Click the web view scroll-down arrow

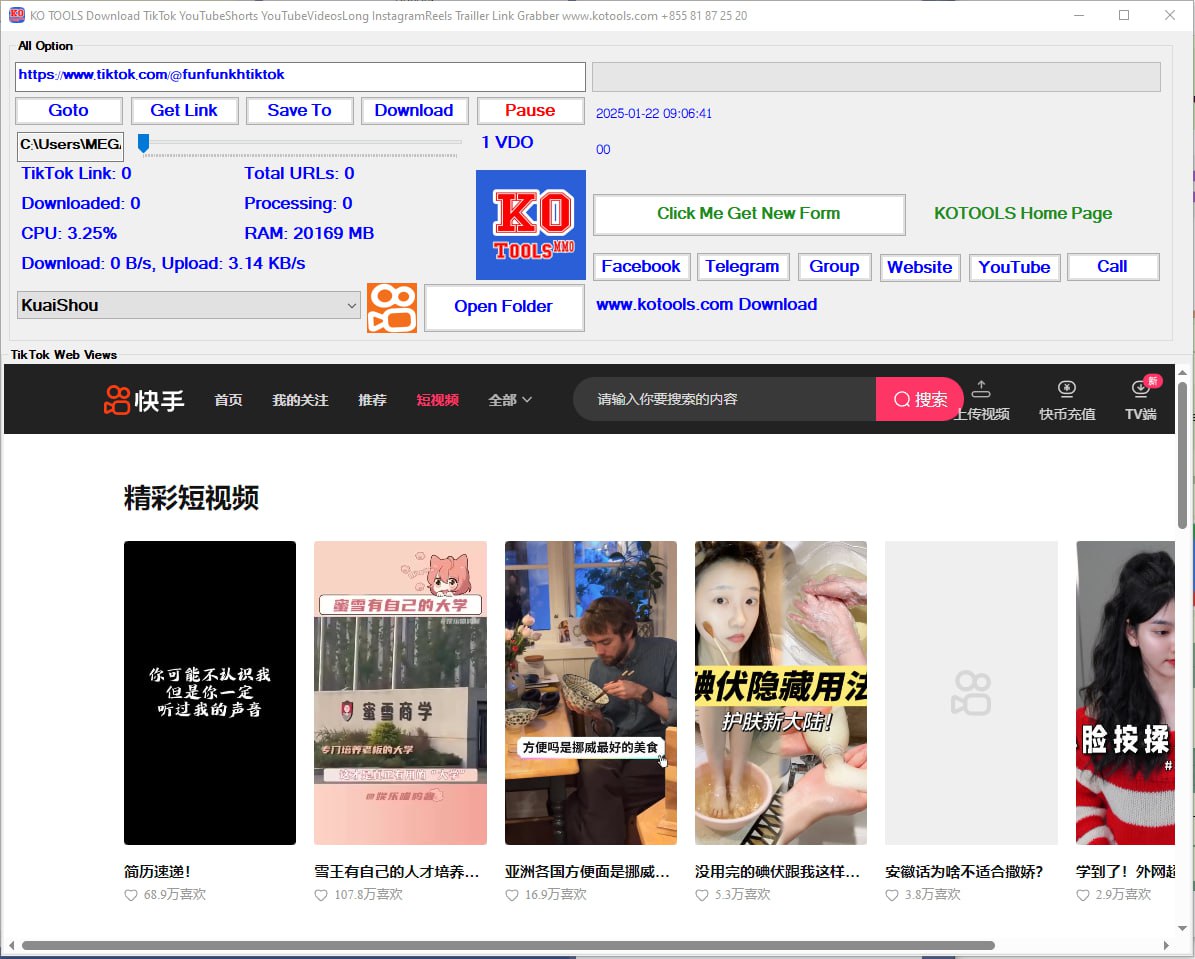tap(1182, 929)
